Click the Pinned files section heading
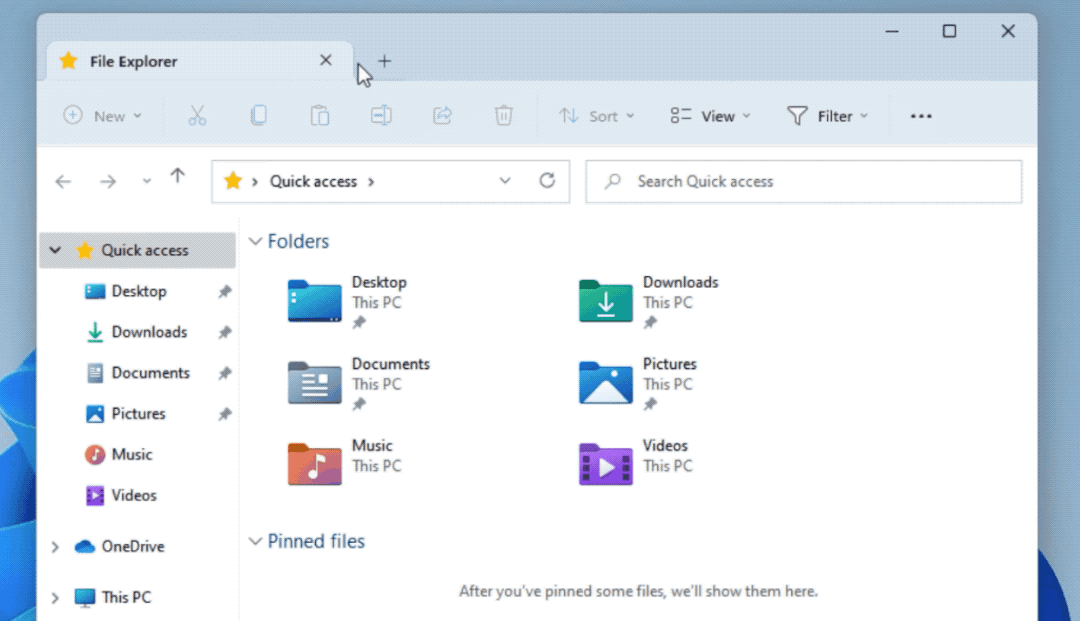Image resolution: width=1080 pixels, height=621 pixels. (316, 542)
